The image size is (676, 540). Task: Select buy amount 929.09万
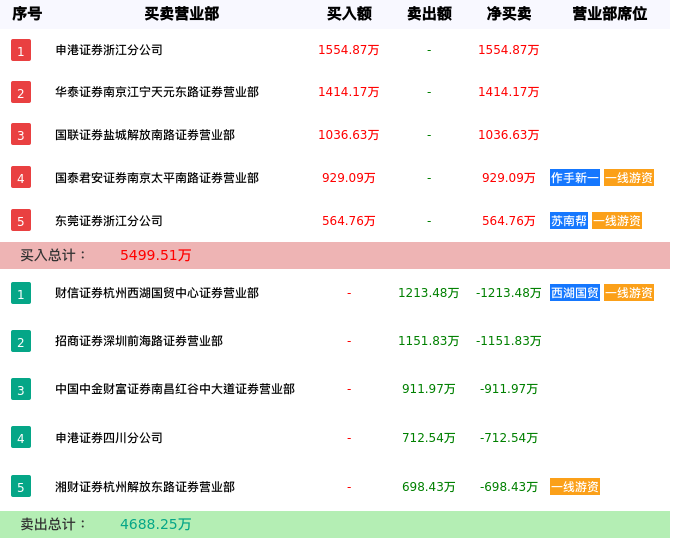pos(349,178)
